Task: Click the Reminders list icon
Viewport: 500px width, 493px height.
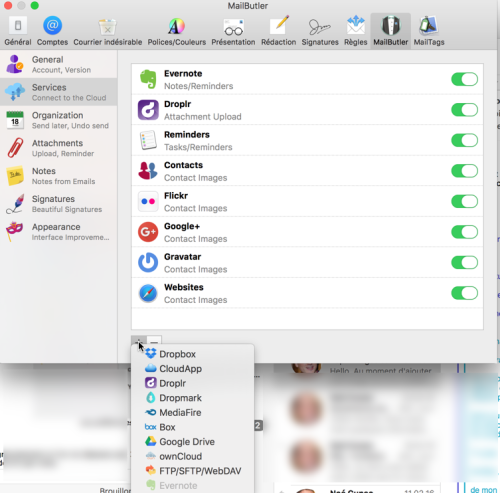Action: pos(148,140)
